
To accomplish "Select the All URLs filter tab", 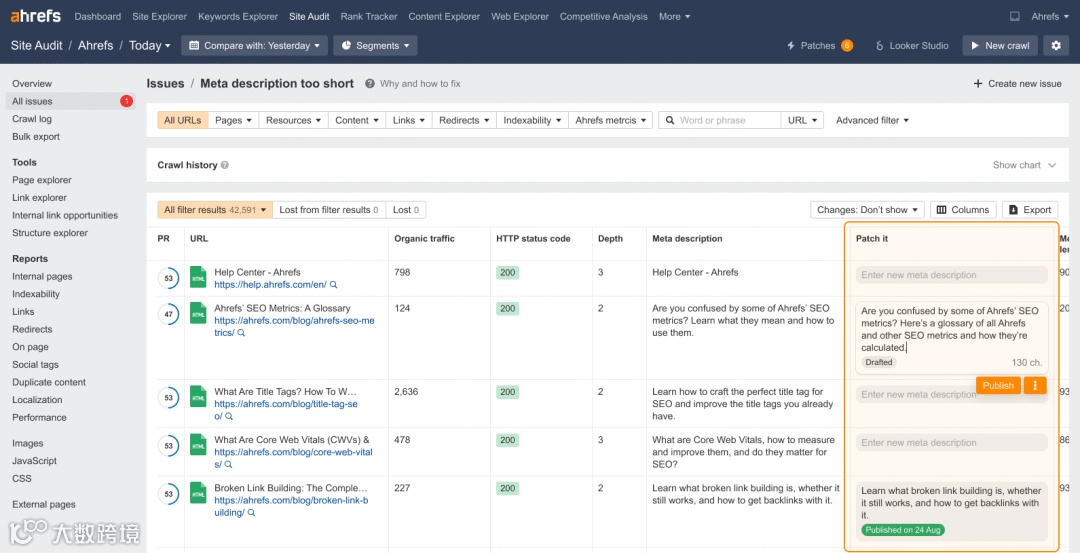I will (x=183, y=120).
